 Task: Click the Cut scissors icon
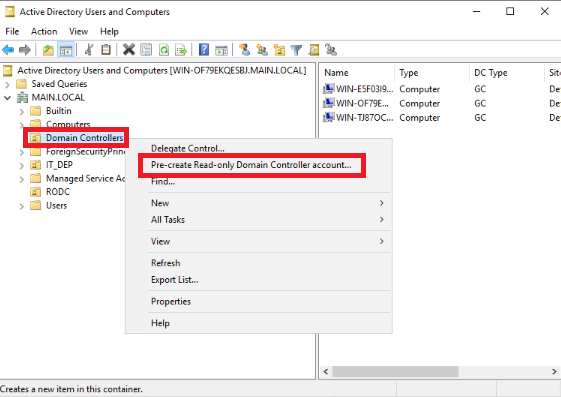point(89,50)
